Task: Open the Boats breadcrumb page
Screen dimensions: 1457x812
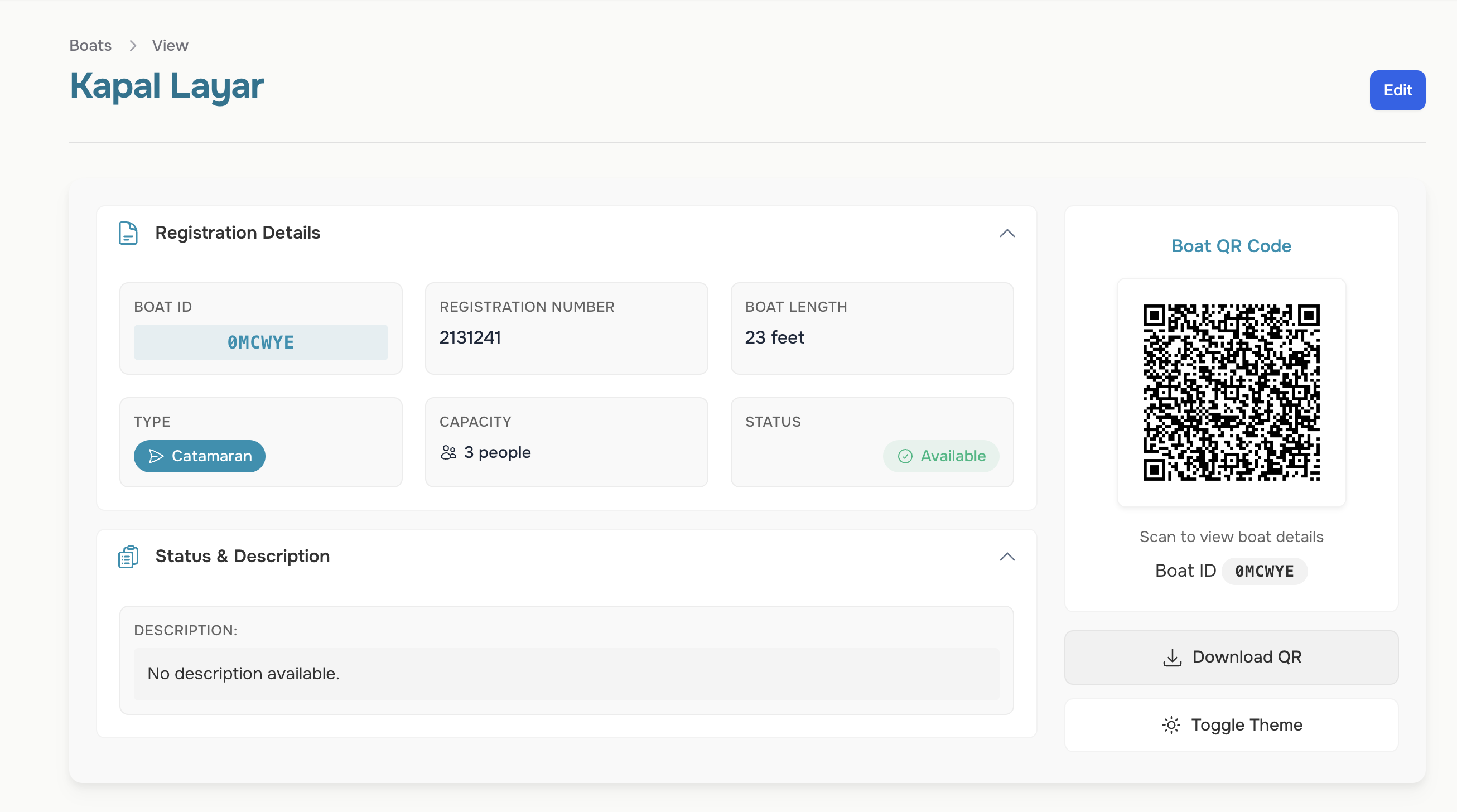Action: click(90, 45)
